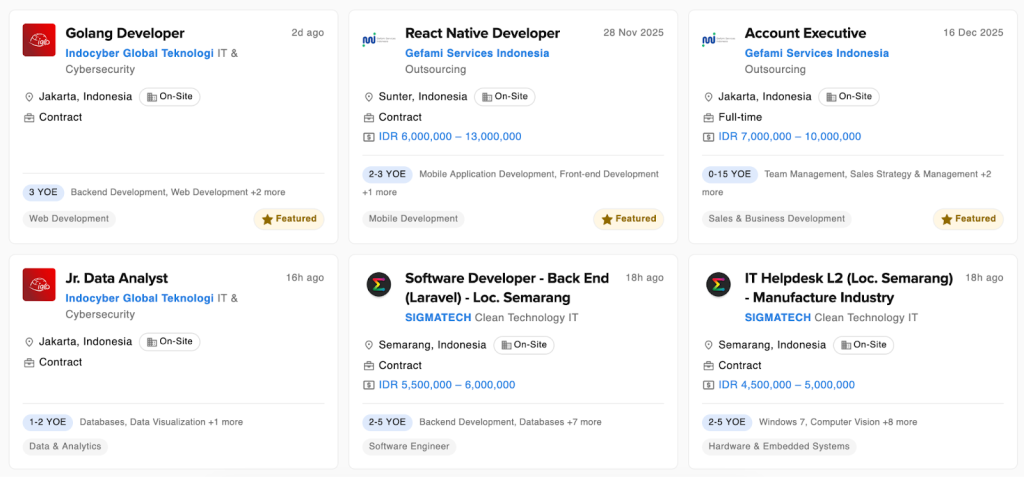Screen dimensions: 1024x477
Task: Click On-Site badge on React Native Developer card
Action: (x=505, y=97)
